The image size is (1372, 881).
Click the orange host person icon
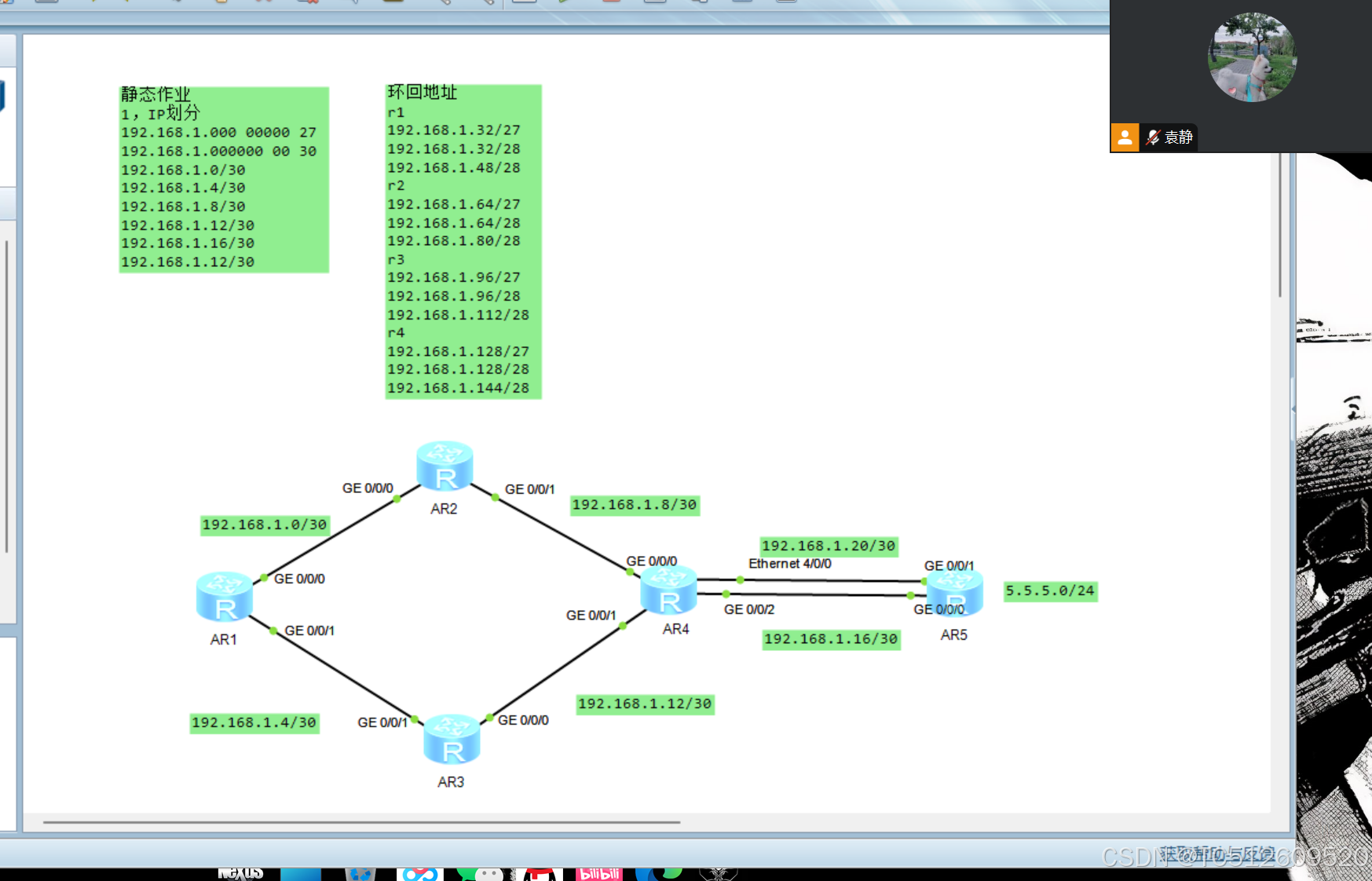point(1125,137)
